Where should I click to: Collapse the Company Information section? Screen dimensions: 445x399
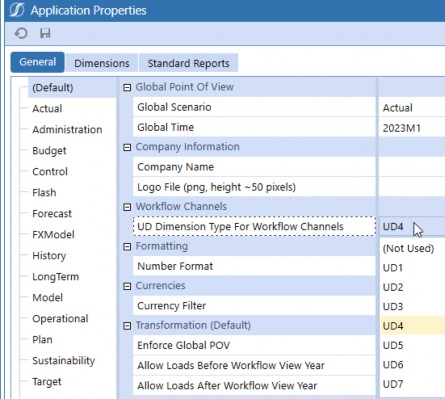coord(127,147)
